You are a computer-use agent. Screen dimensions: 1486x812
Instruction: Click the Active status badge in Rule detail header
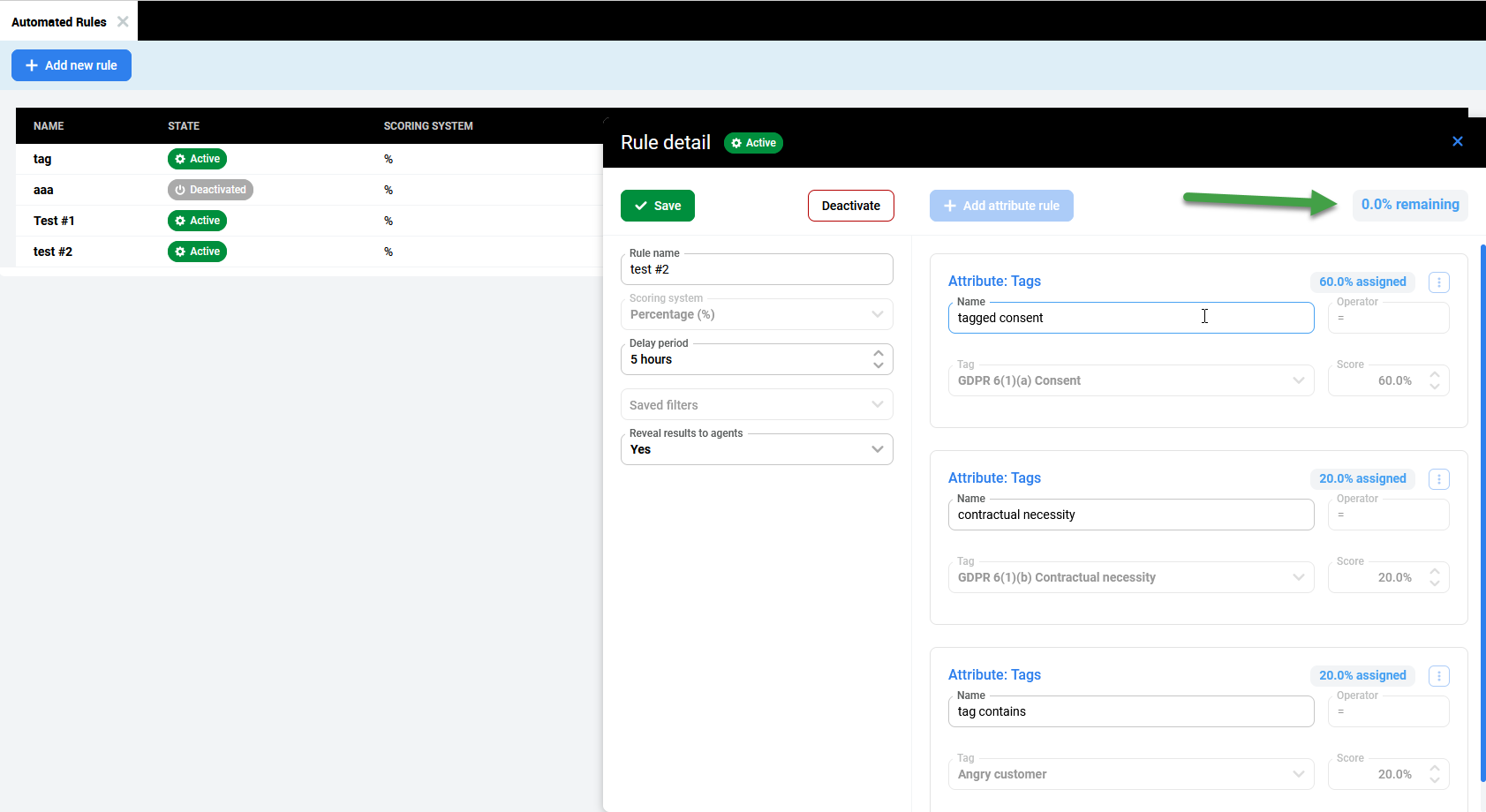tap(753, 143)
